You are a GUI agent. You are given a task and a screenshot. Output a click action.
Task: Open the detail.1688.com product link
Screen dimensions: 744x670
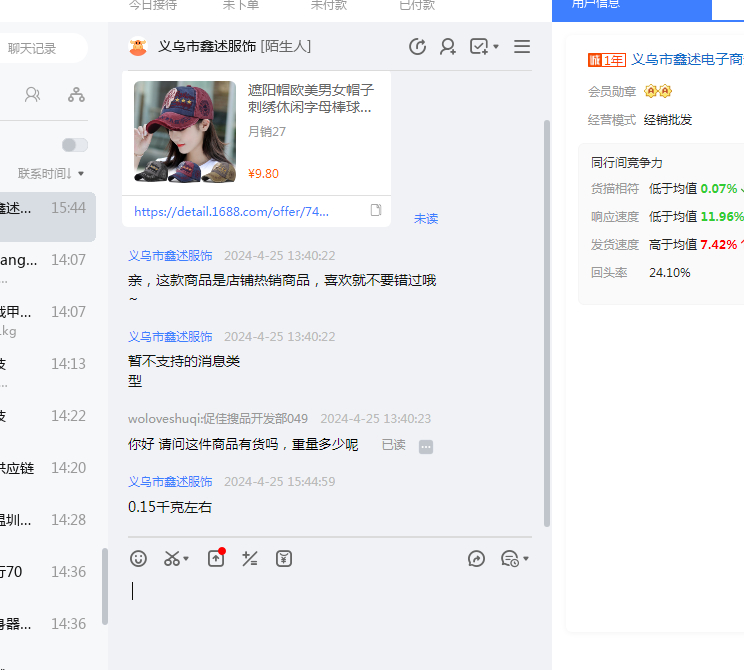pos(231,212)
